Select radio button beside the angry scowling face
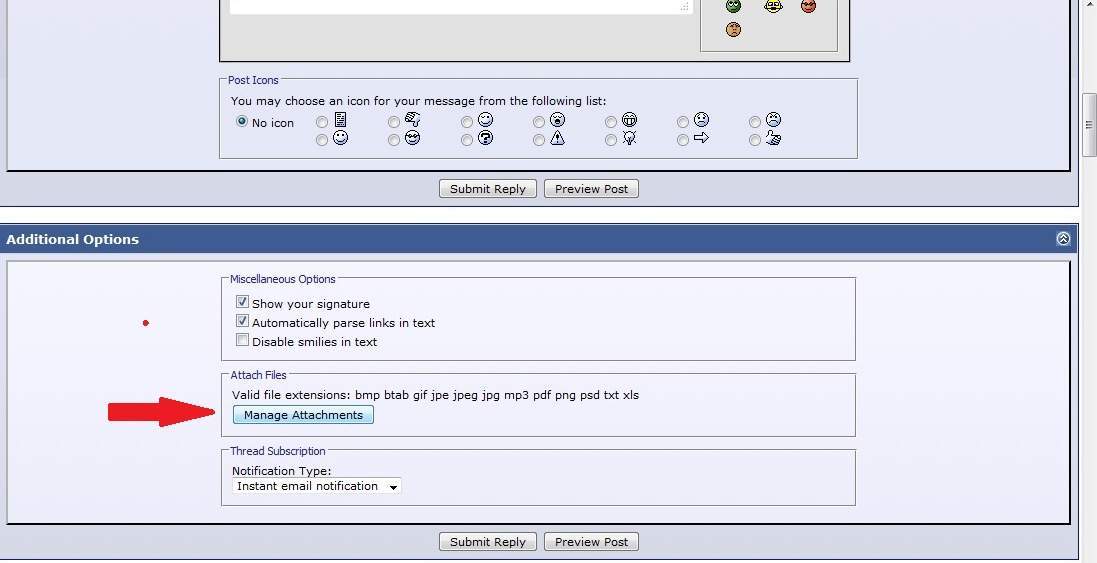The height and width of the screenshot is (563, 1097). click(755, 122)
